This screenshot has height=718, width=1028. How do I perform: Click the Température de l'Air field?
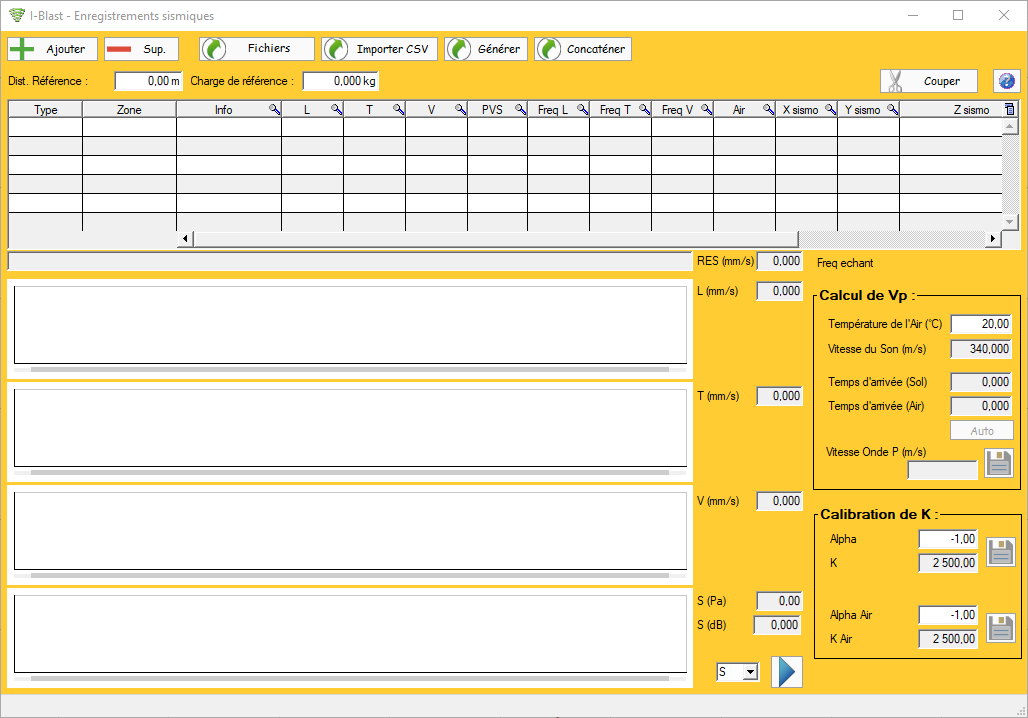coord(981,324)
